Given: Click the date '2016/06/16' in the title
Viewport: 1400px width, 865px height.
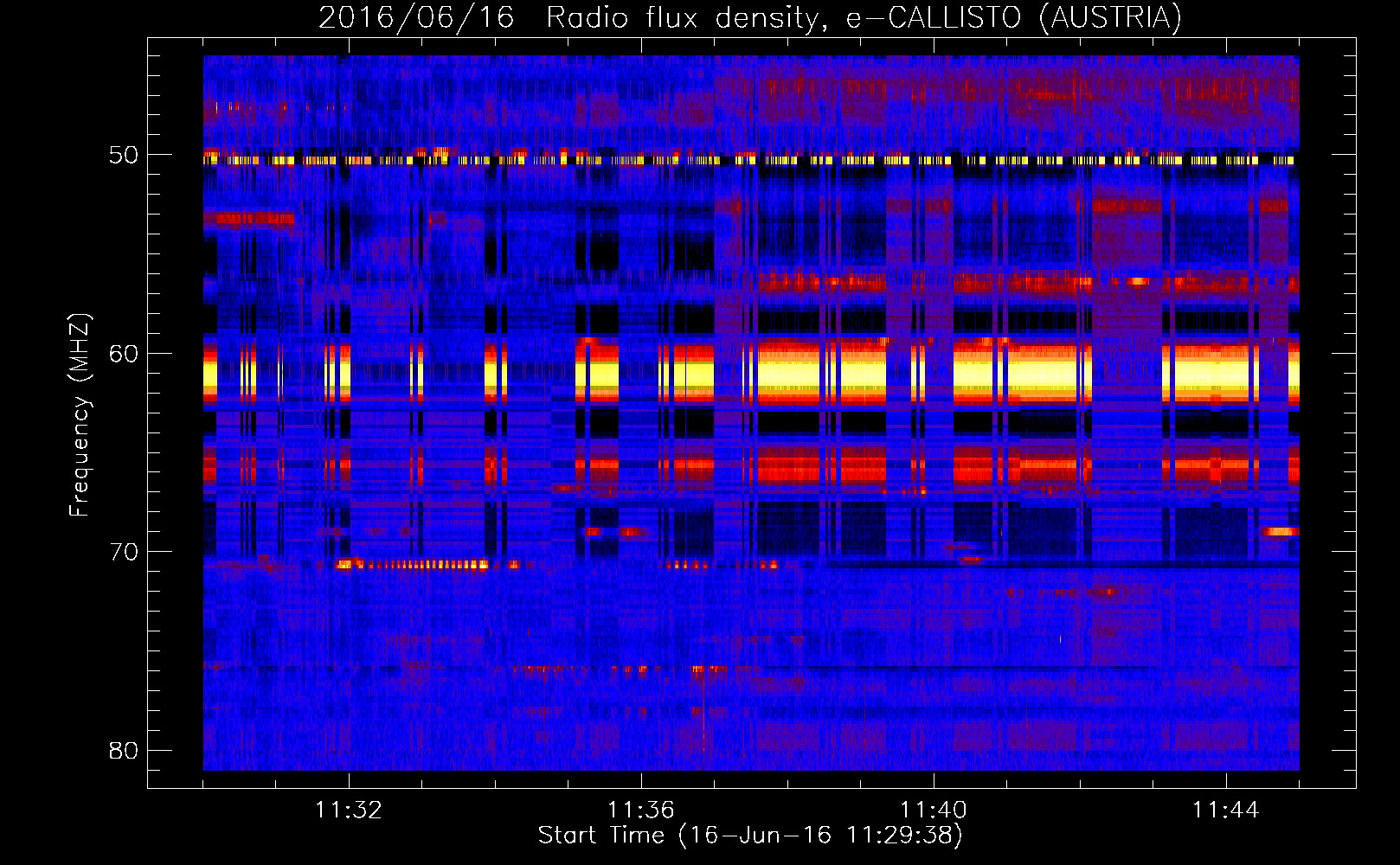Looking at the screenshot, I should point(417,17).
